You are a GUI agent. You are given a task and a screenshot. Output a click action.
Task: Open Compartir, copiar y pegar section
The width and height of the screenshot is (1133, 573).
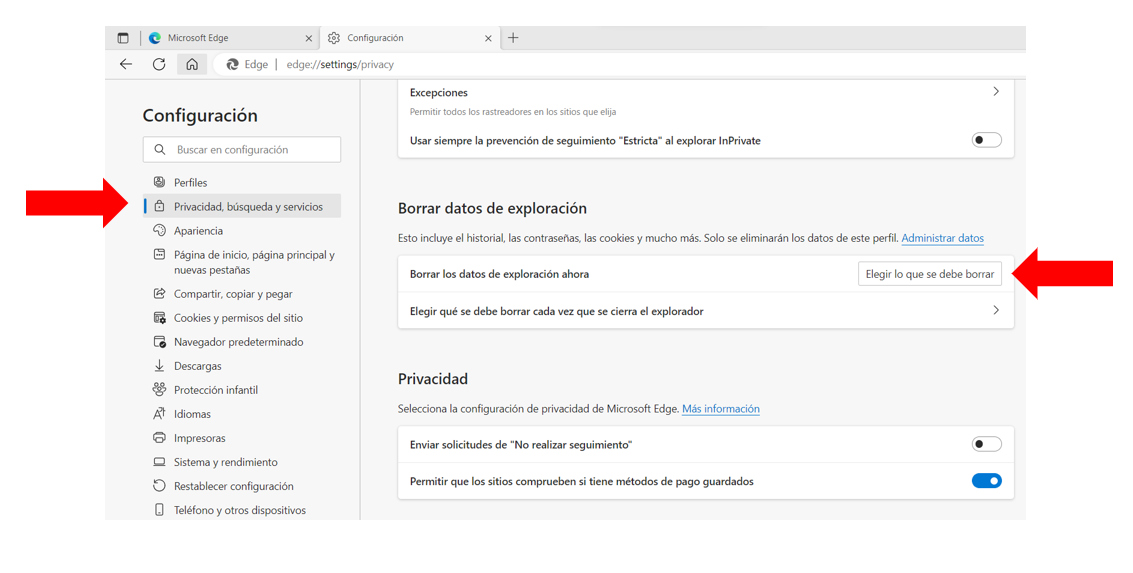pyautogui.click(x=242, y=293)
